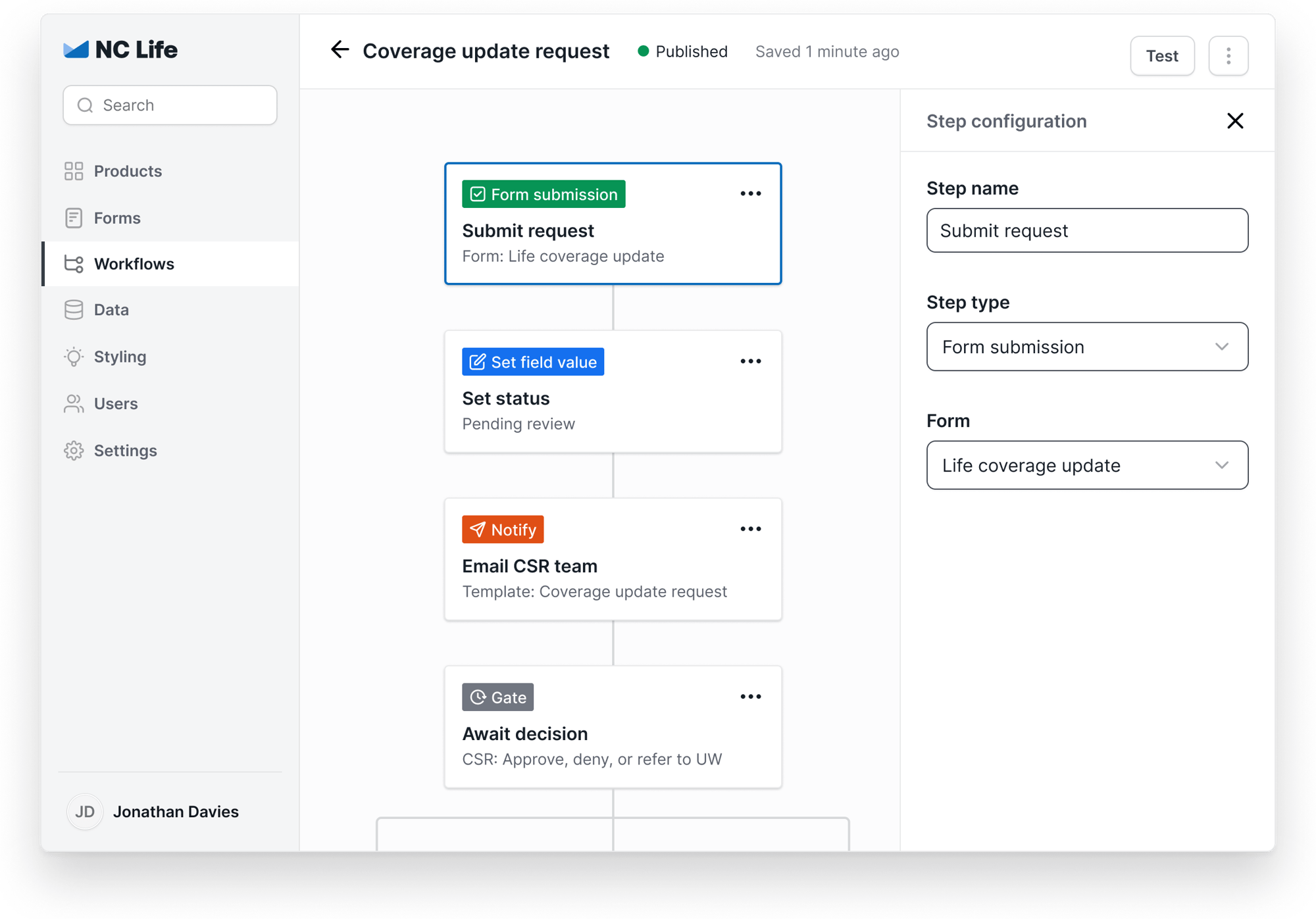Select the Email CSR team step card
Image resolution: width=1316 pixels, height=919 pixels.
pos(613,559)
